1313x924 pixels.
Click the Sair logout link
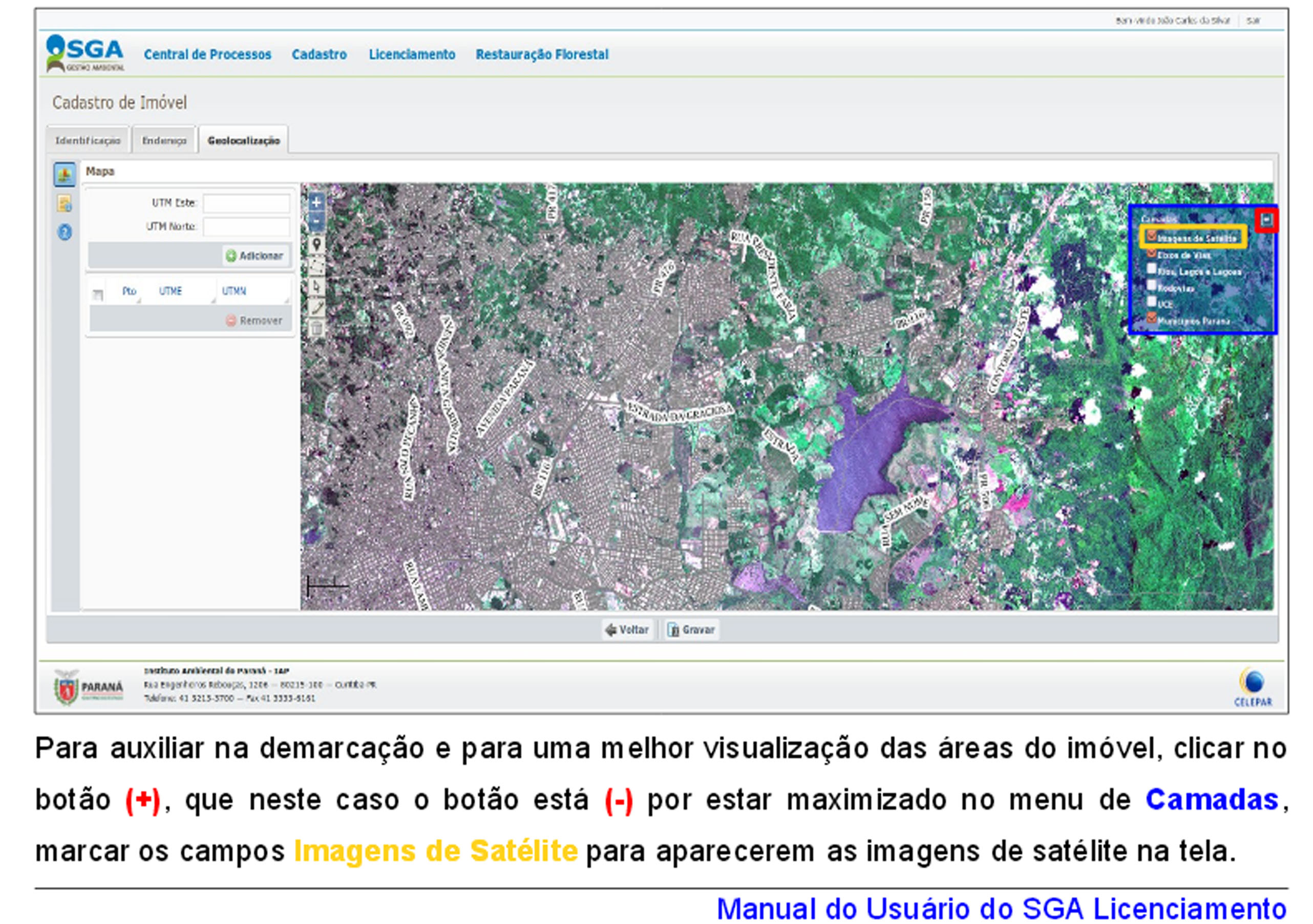pos(1253,20)
